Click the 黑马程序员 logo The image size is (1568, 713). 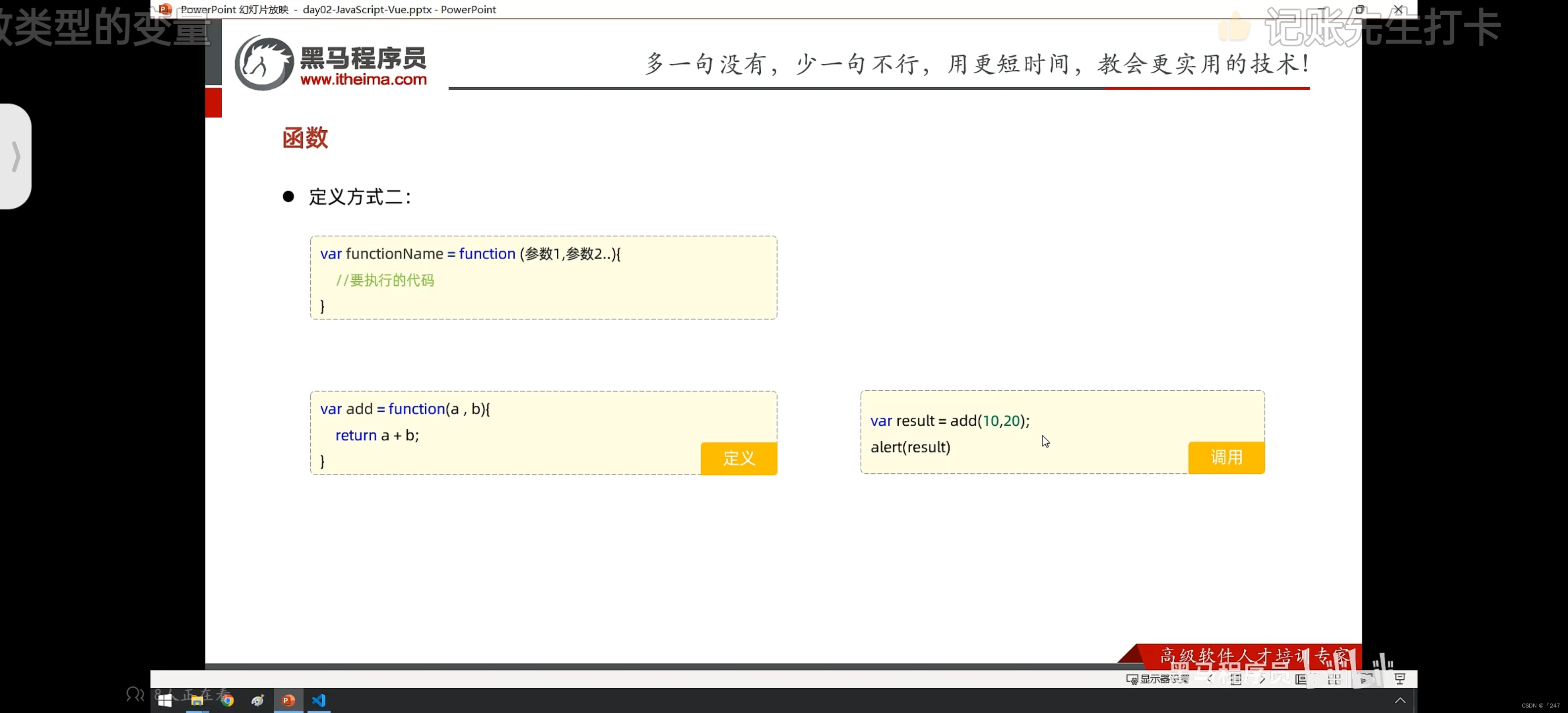pyautogui.click(x=331, y=62)
